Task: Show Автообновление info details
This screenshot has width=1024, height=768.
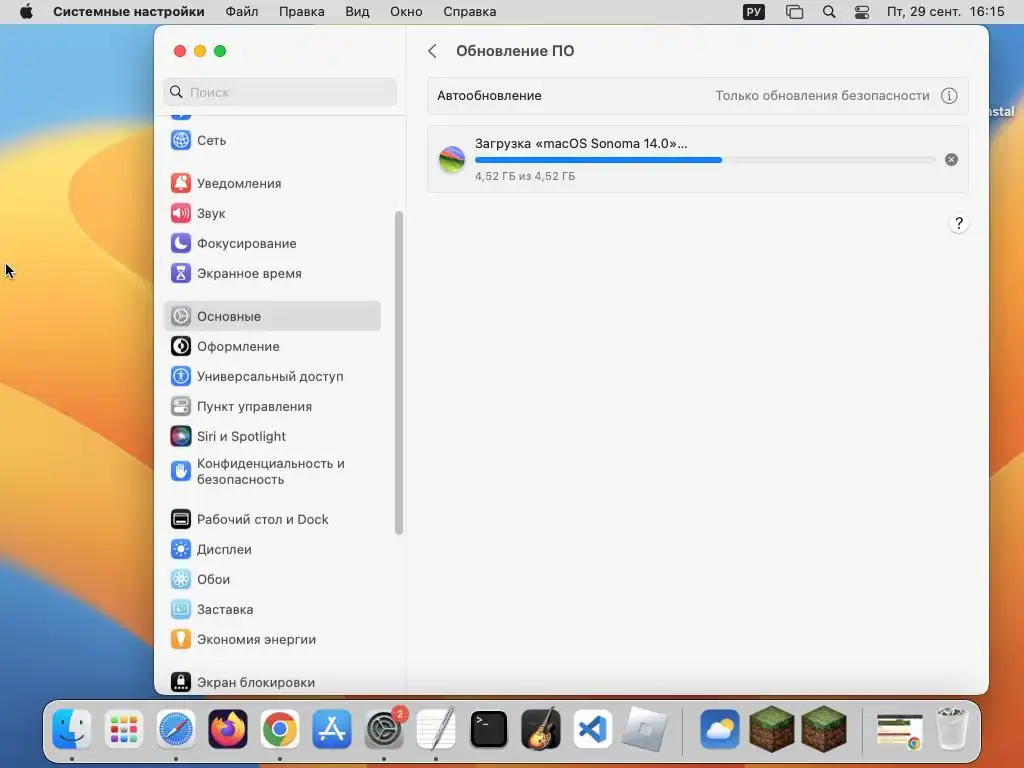Action: tap(949, 96)
